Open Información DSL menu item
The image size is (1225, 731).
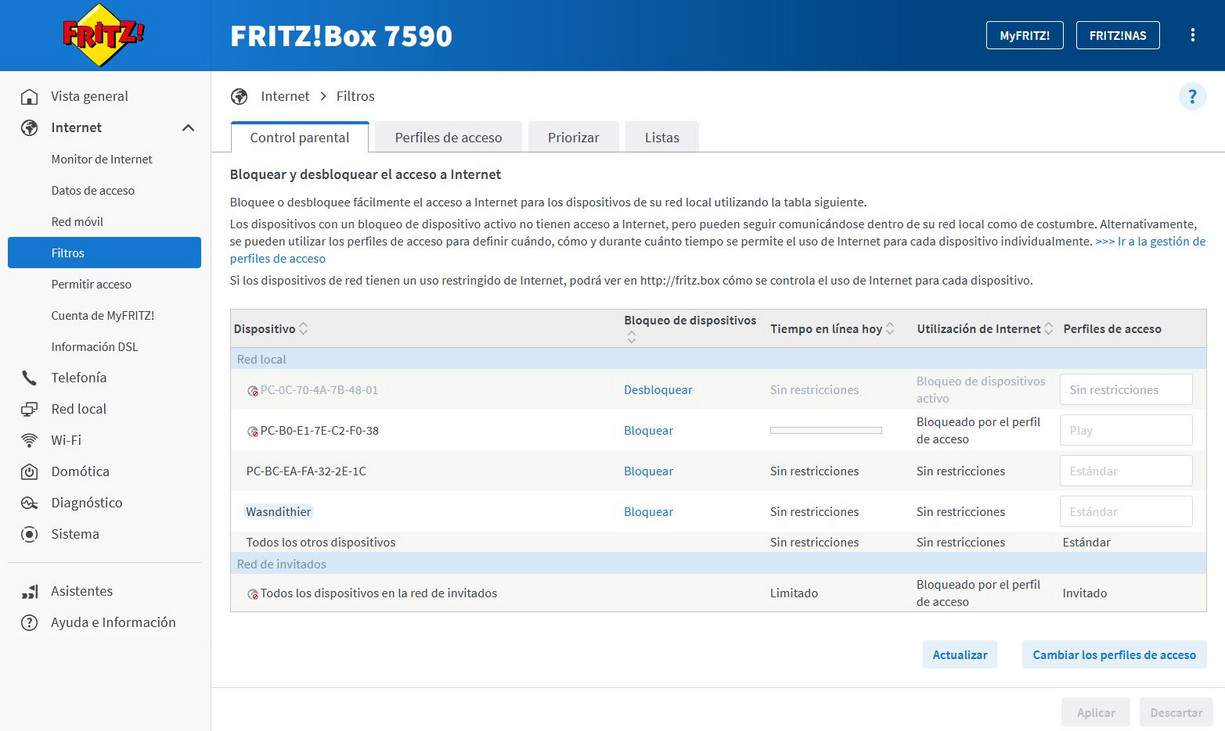(x=95, y=347)
